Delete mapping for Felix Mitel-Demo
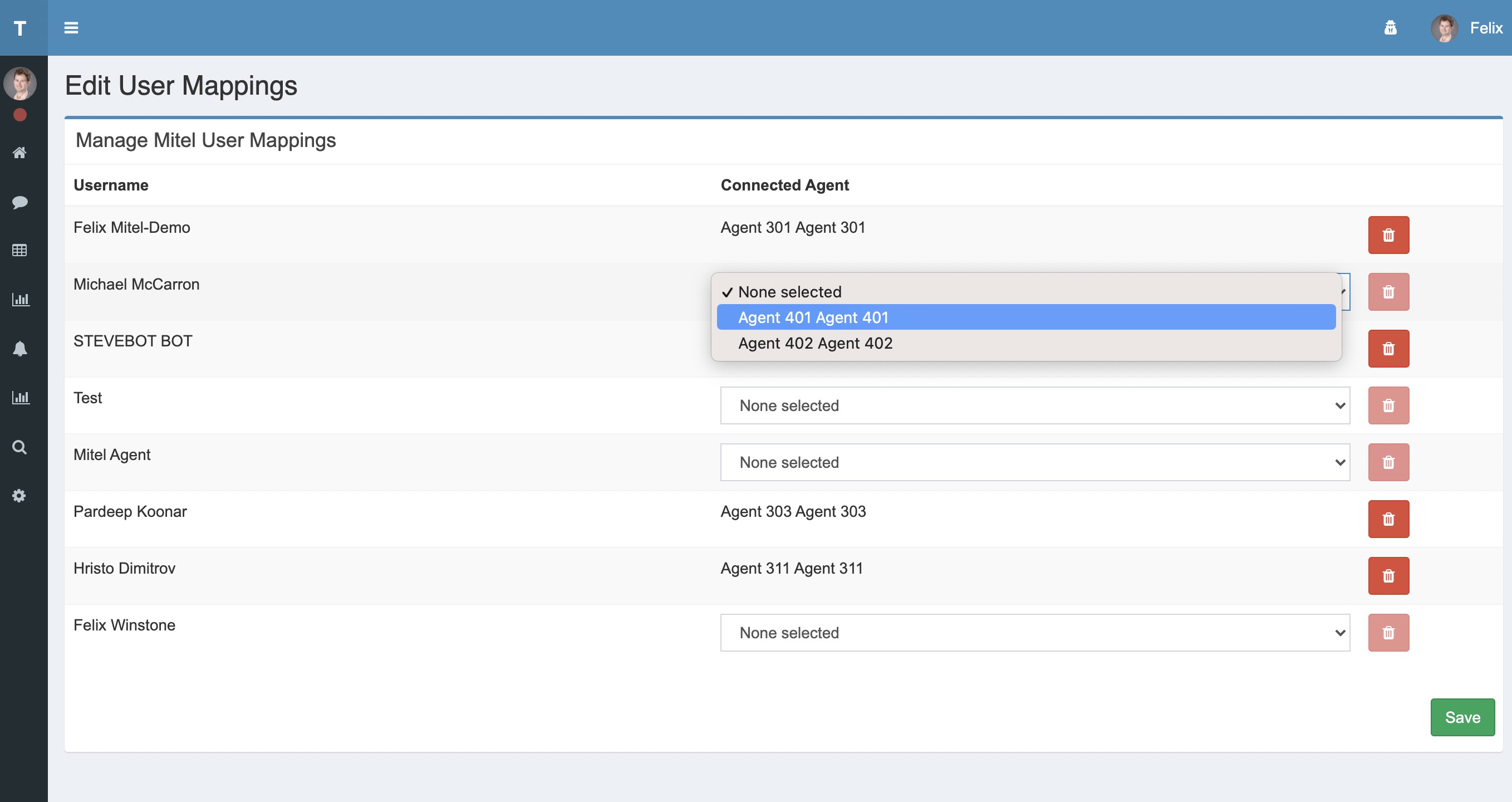The width and height of the screenshot is (1512, 802). 1388,235
